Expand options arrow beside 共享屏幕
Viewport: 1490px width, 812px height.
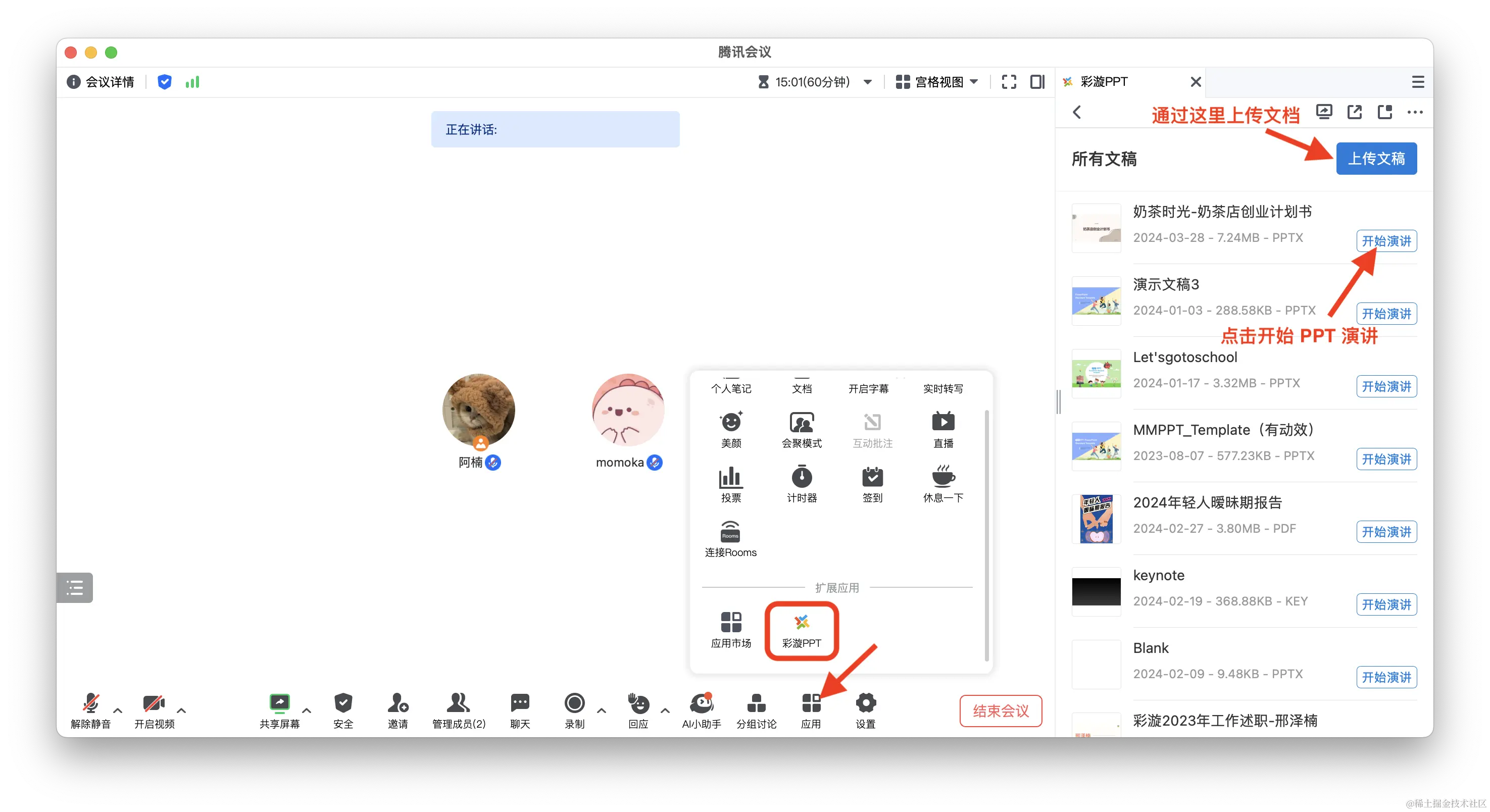(x=307, y=710)
